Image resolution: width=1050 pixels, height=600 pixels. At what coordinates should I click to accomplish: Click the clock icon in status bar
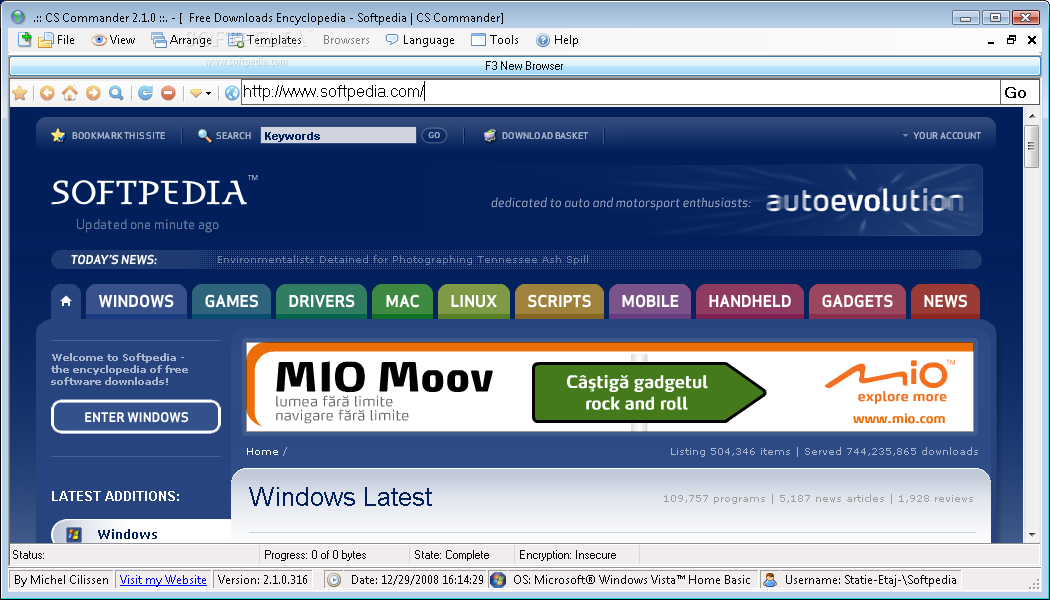tap(333, 580)
